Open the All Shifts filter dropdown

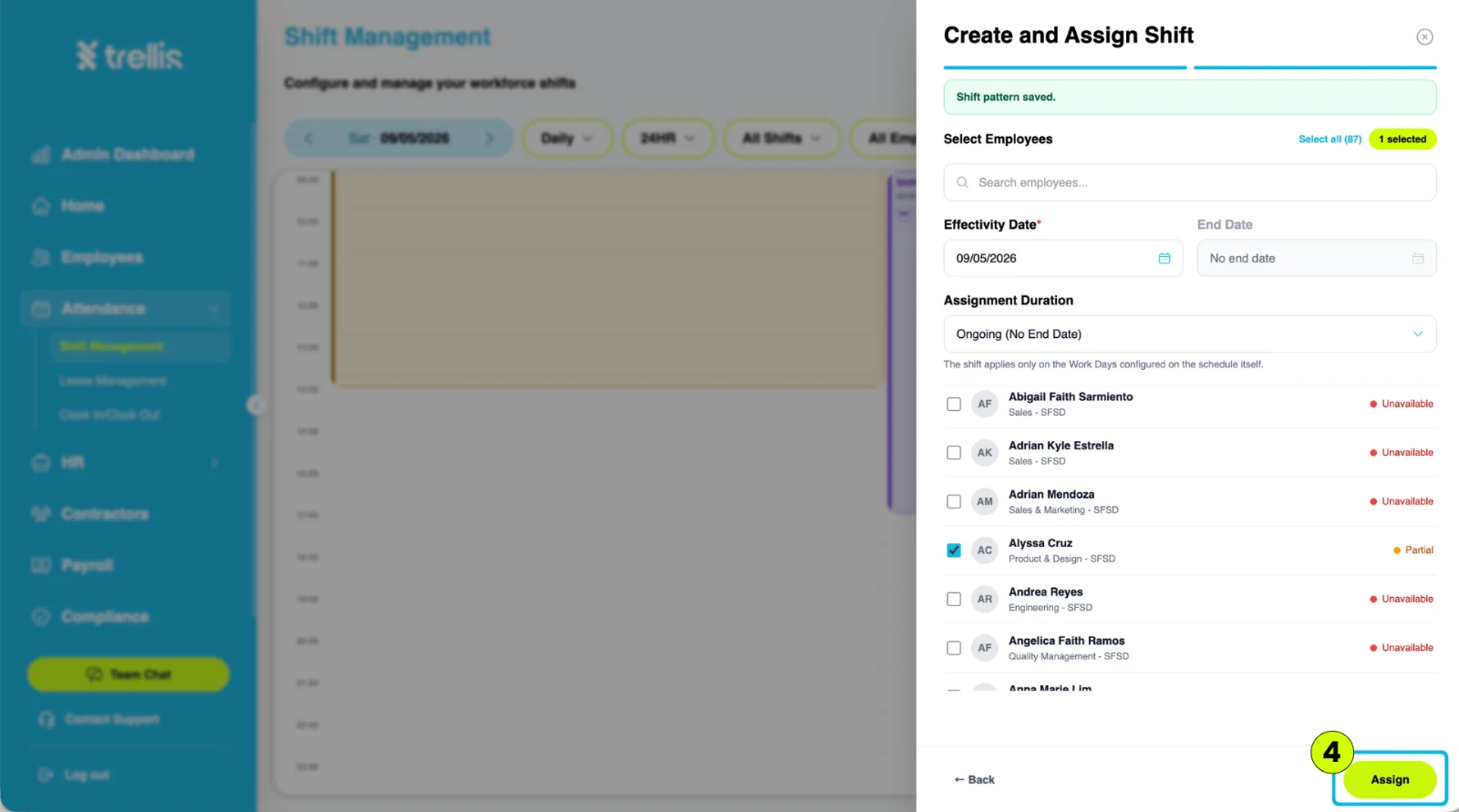point(781,139)
